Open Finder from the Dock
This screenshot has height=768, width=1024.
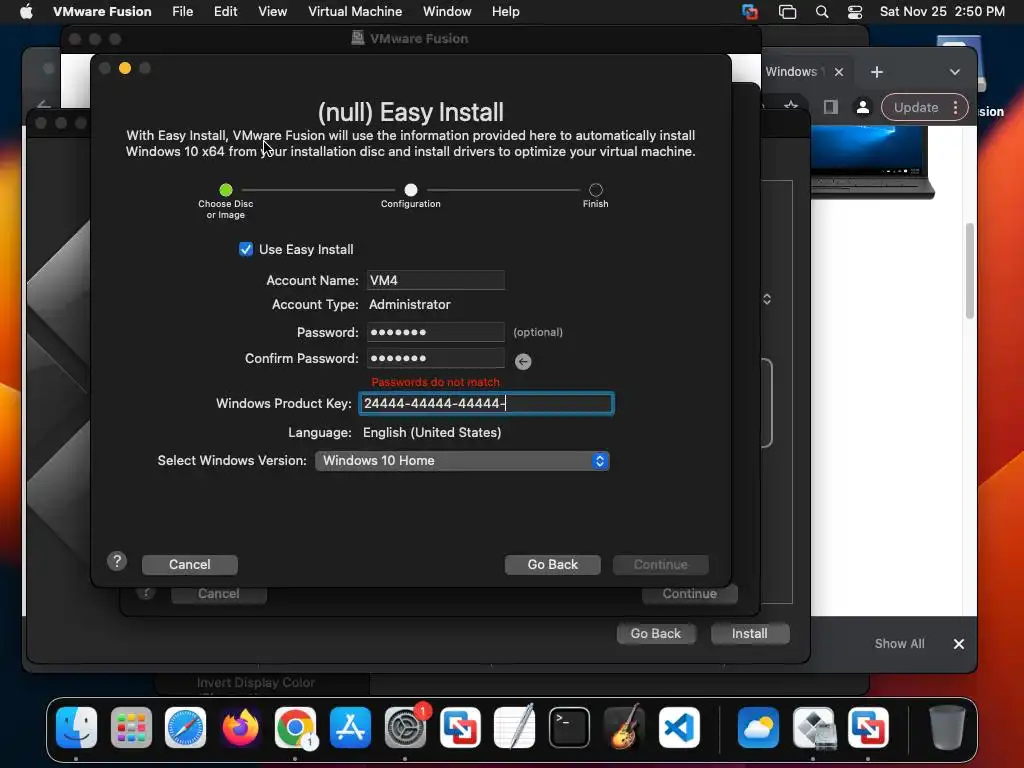coord(76,727)
